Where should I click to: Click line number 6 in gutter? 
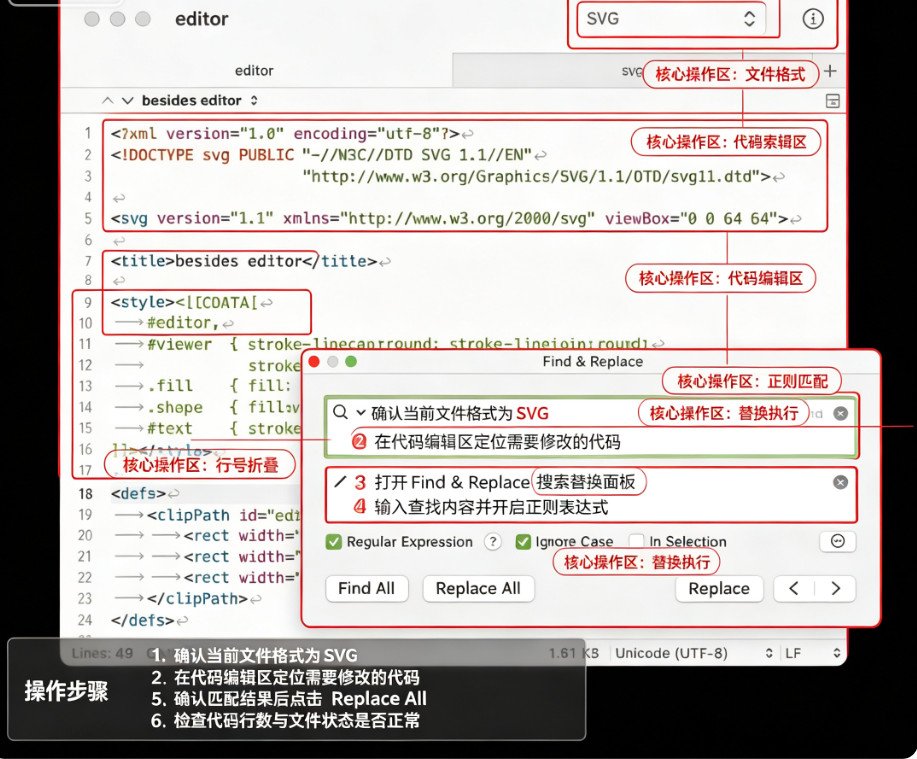88,240
